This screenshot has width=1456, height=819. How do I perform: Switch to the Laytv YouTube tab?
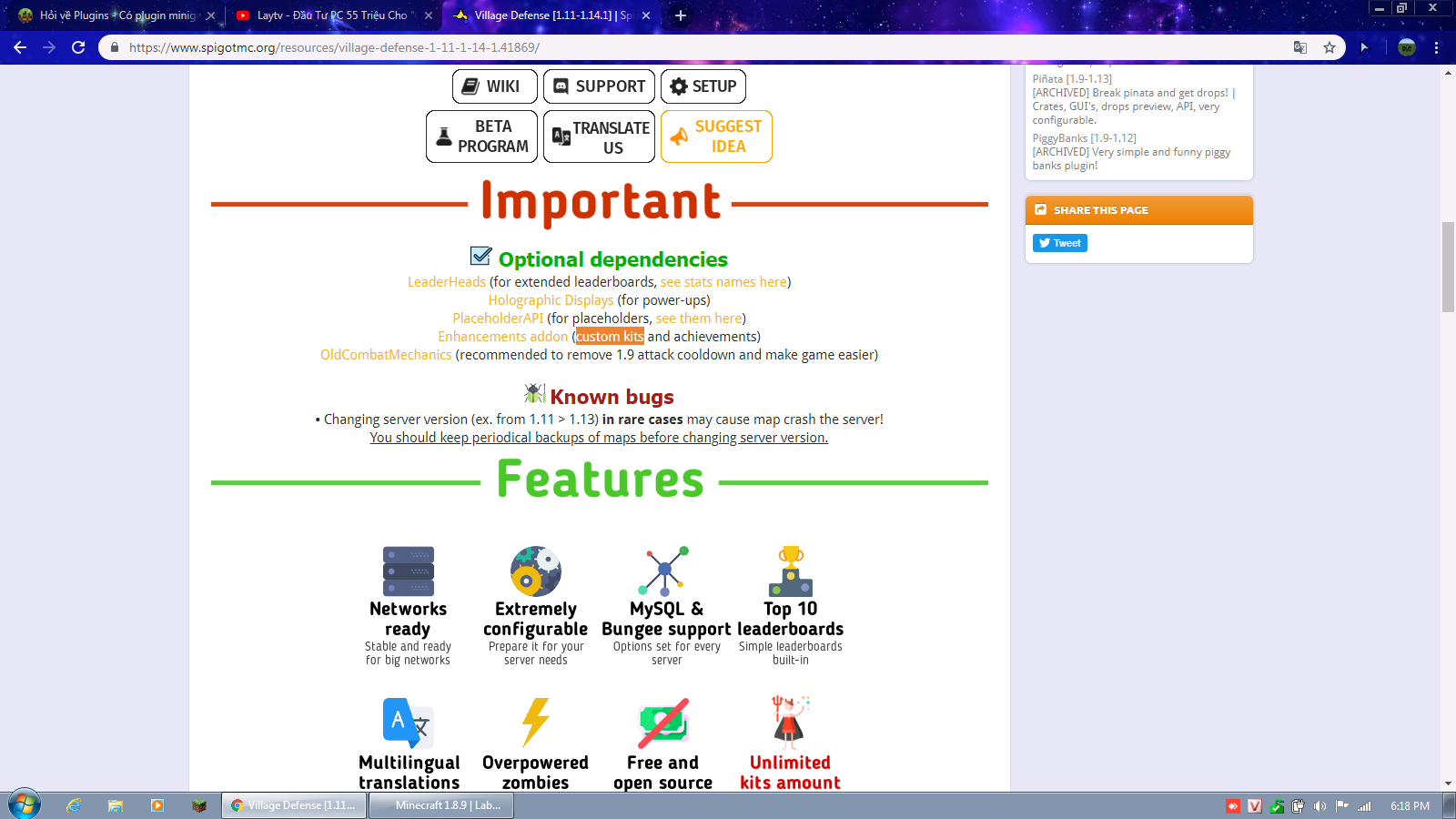click(x=332, y=15)
